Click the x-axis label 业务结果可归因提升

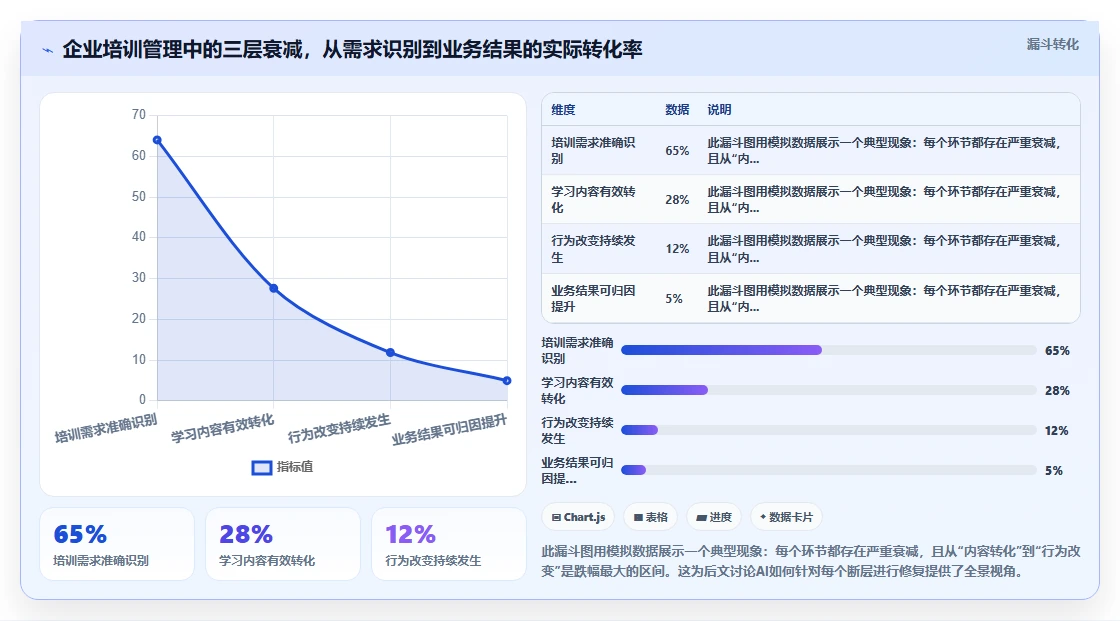pos(449,429)
